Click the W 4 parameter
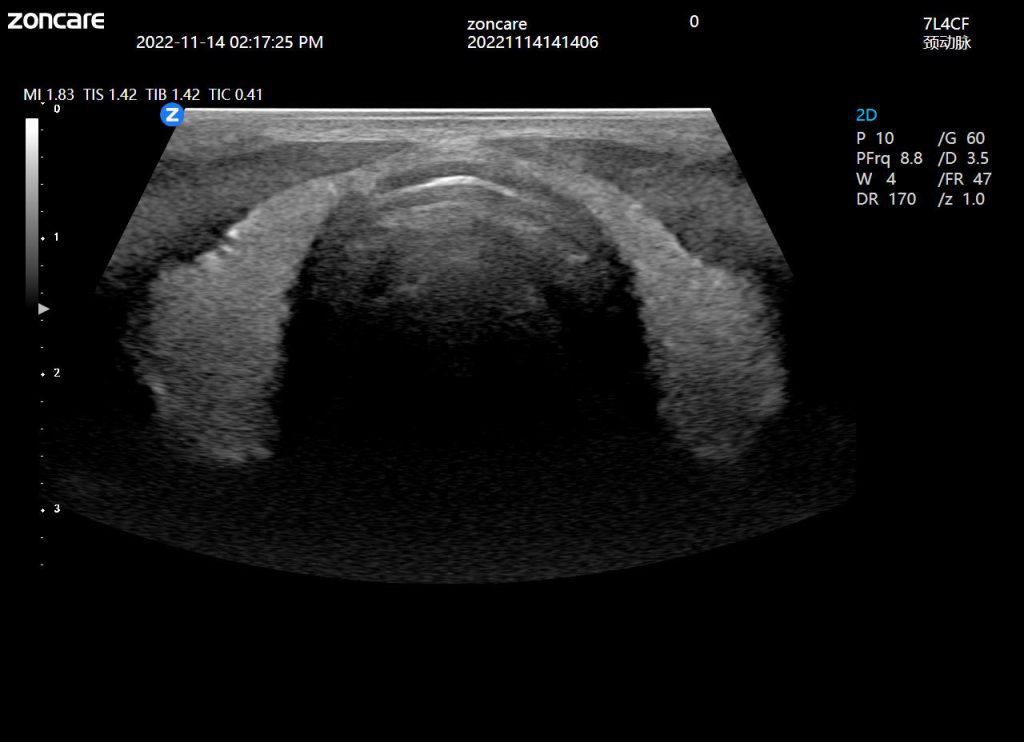 coord(876,179)
